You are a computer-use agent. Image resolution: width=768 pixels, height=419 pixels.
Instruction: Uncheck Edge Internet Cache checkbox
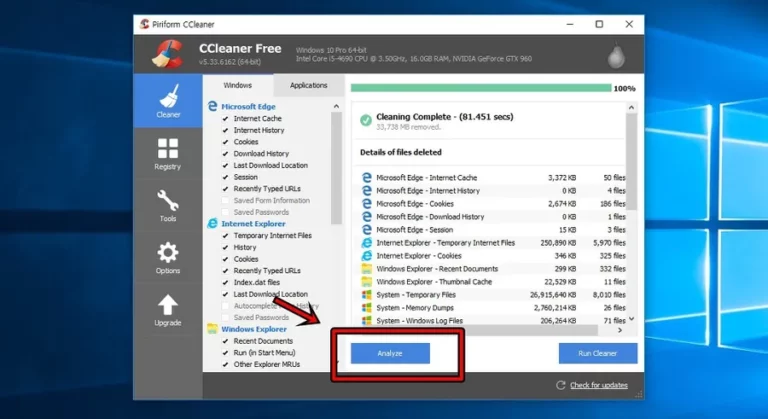coord(225,119)
